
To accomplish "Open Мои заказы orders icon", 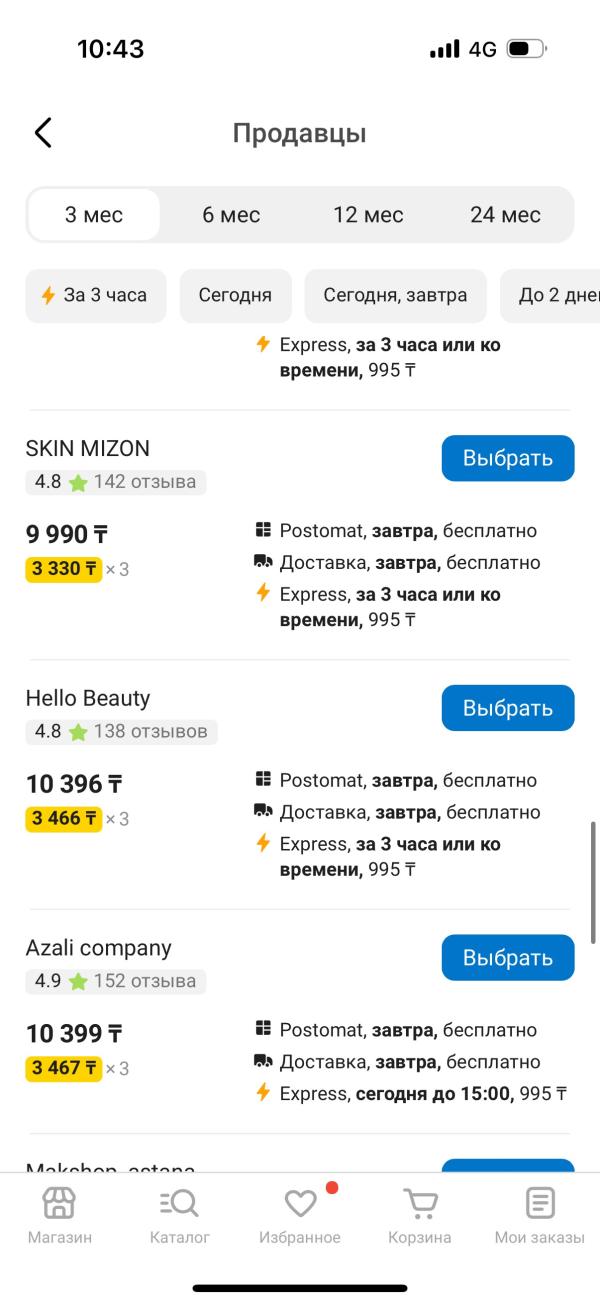I will pos(540,1203).
